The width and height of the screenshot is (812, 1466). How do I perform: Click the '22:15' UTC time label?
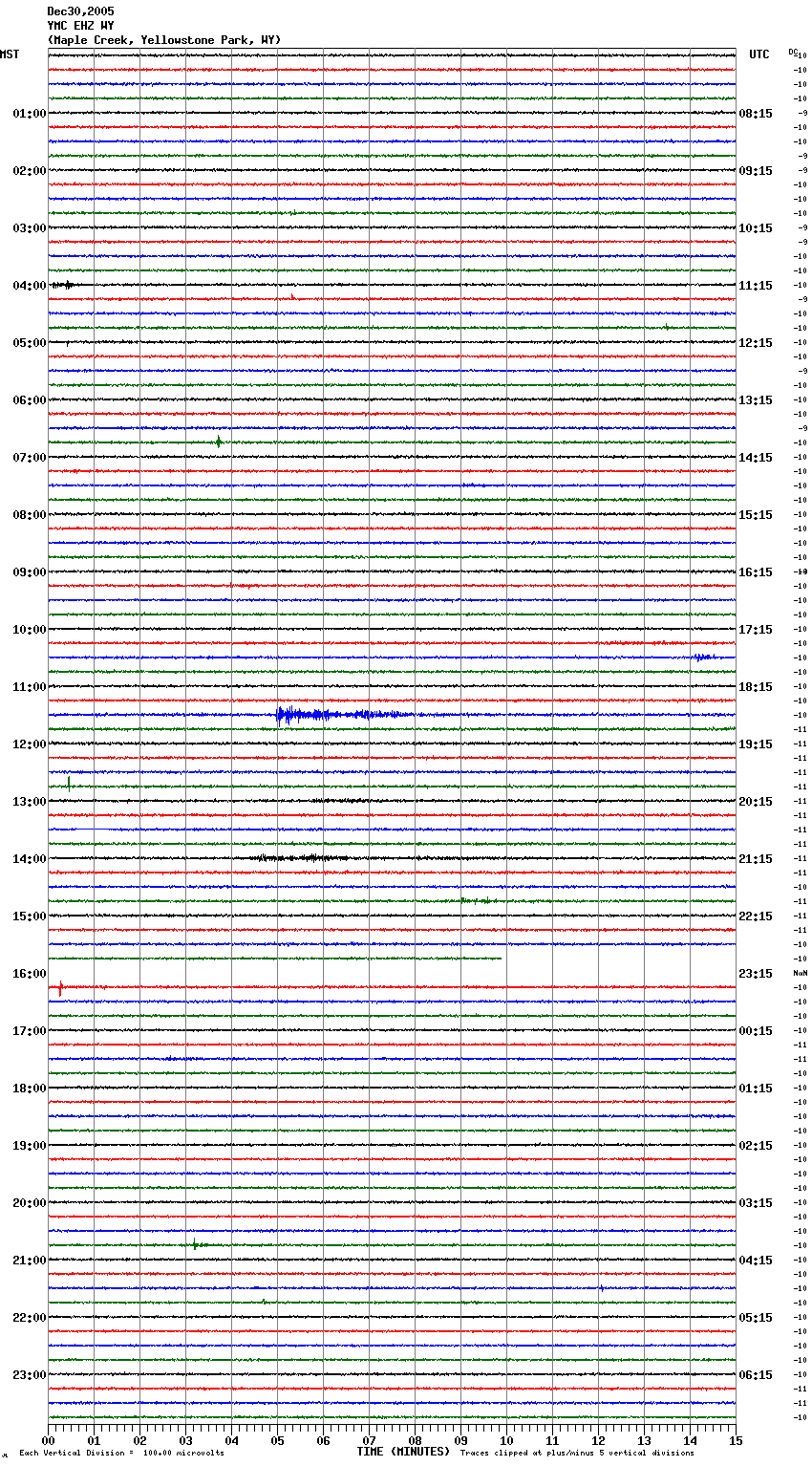coord(756,916)
